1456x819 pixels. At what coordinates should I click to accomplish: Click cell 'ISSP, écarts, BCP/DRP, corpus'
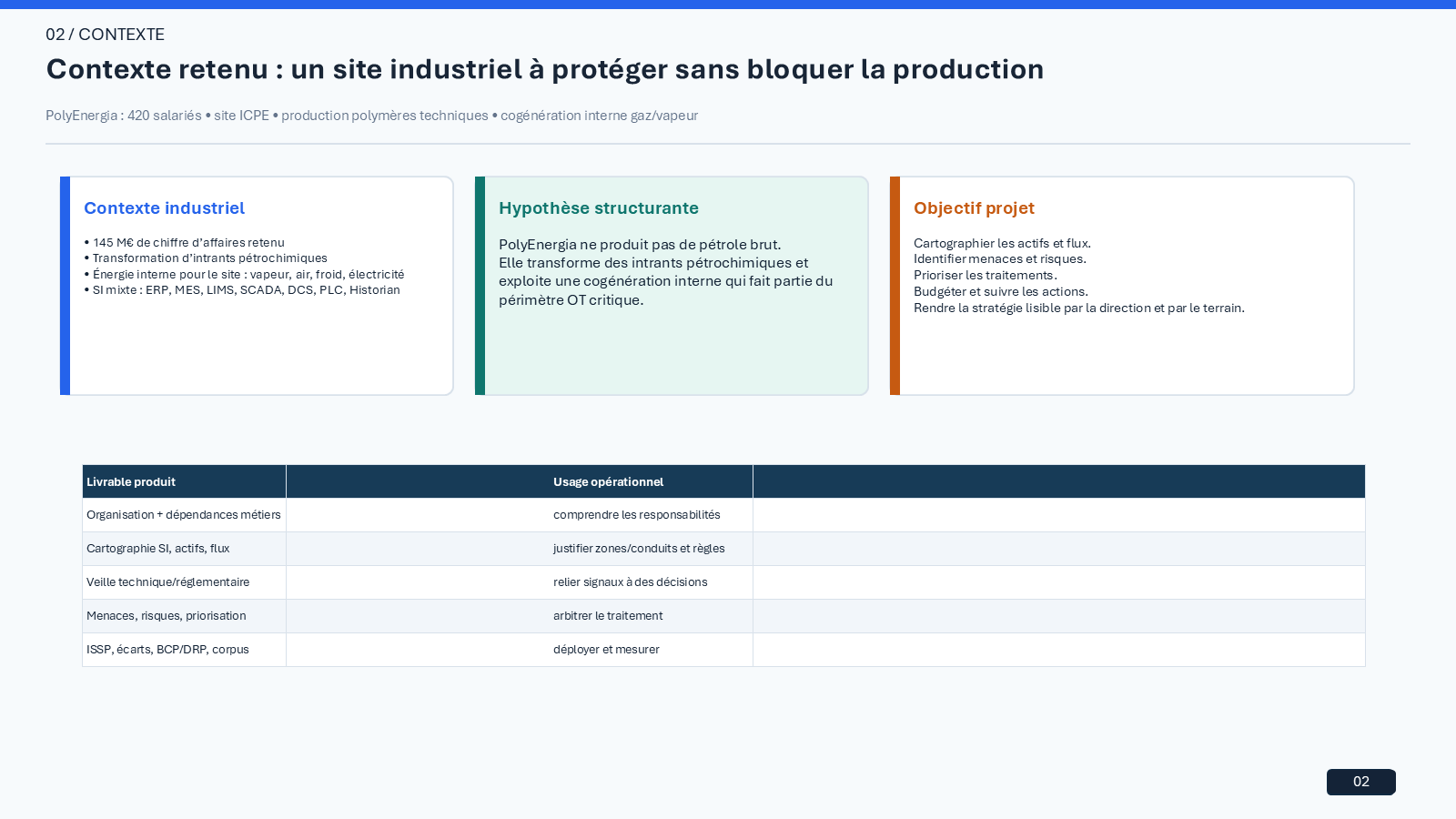[x=167, y=650]
